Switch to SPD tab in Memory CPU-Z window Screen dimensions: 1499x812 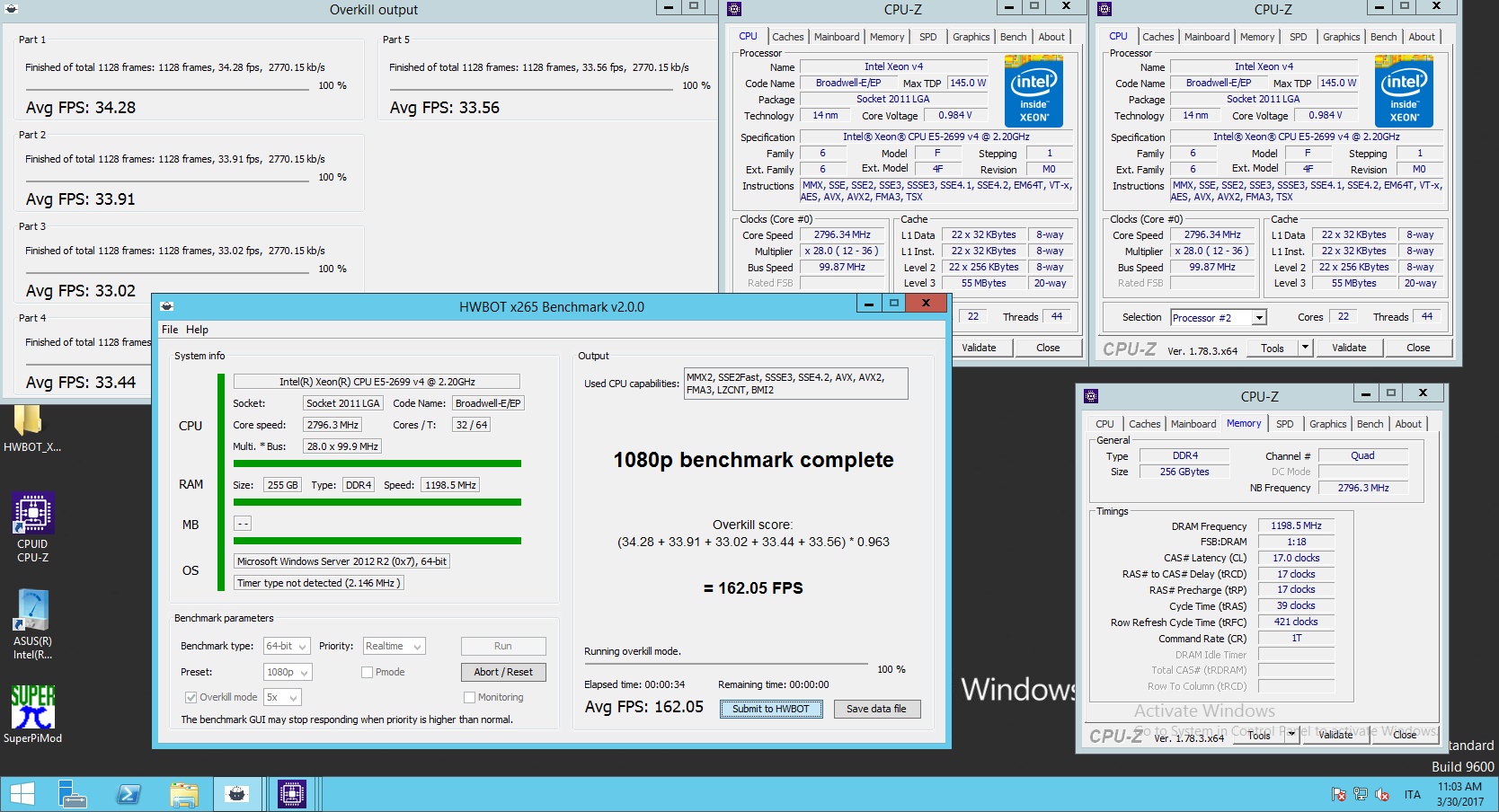[1285, 424]
